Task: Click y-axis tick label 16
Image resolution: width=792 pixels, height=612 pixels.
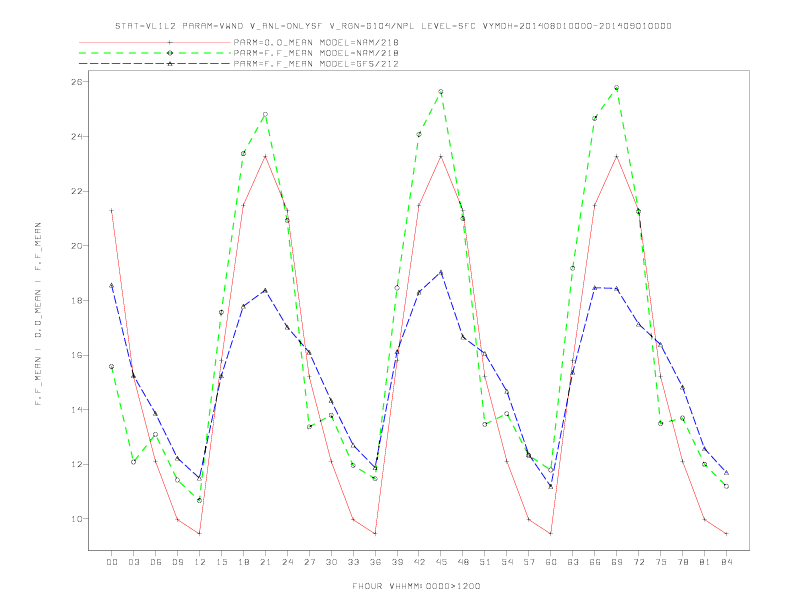Action: (x=76, y=355)
